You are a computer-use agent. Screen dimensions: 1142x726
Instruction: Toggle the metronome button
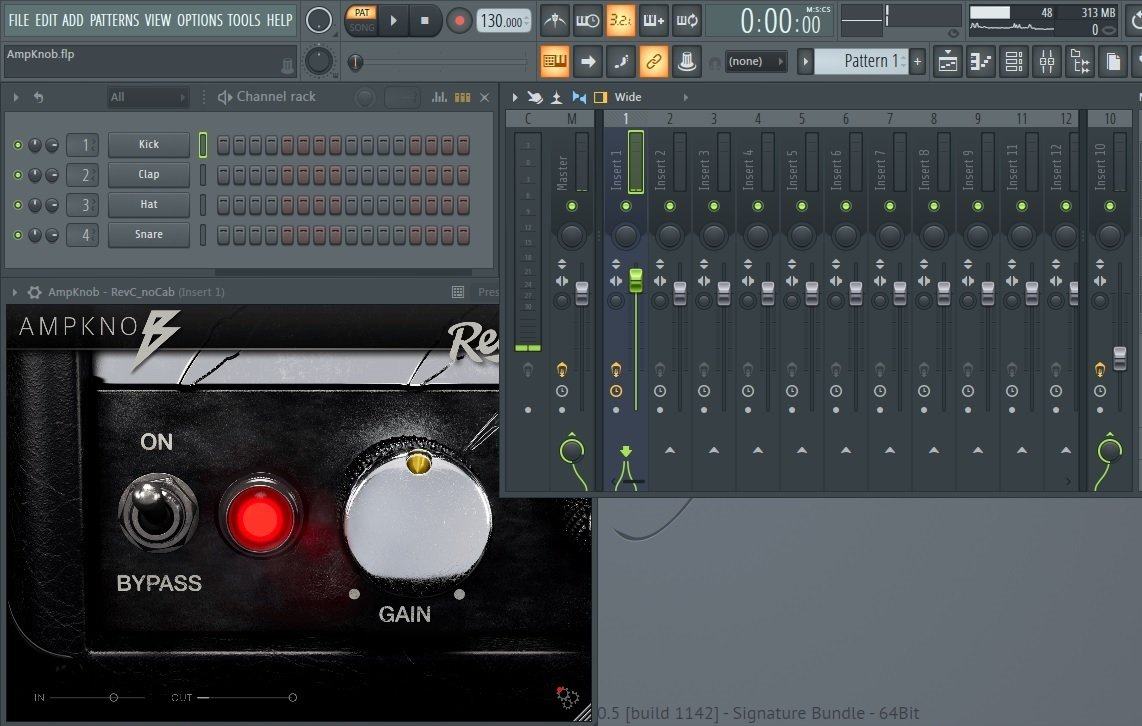click(555, 21)
